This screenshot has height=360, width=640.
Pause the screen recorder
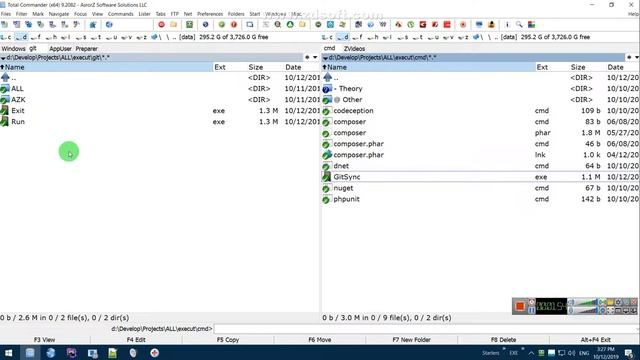531,311
